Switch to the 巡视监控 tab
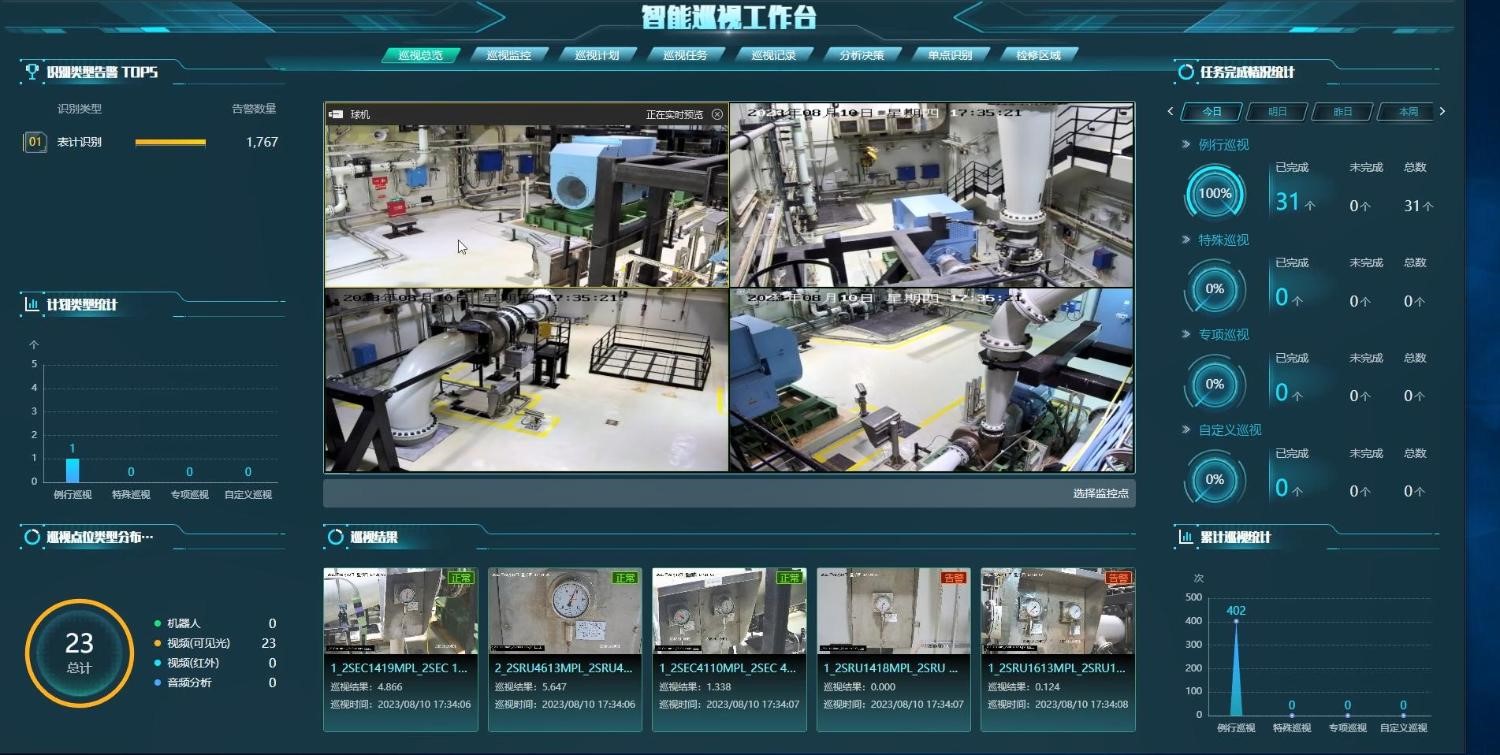Image resolution: width=1500 pixels, height=755 pixels. 508,55
